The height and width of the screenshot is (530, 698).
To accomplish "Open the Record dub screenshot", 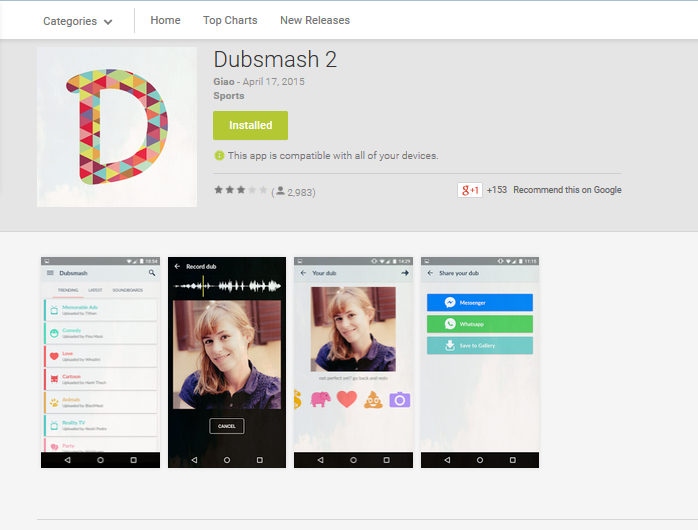I will [227, 362].
